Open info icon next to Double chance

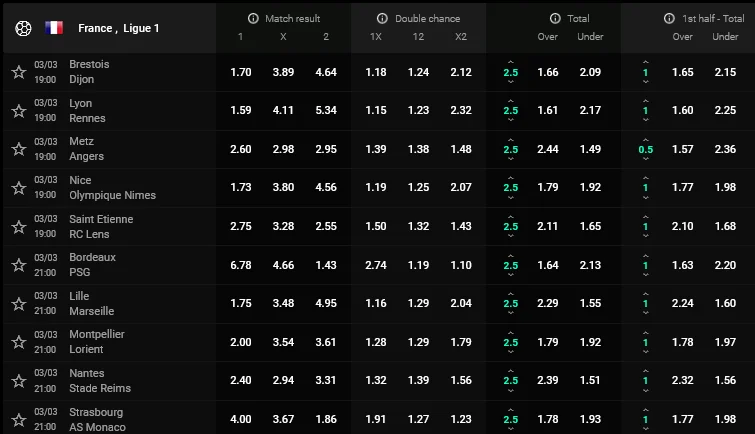(383, 19)
